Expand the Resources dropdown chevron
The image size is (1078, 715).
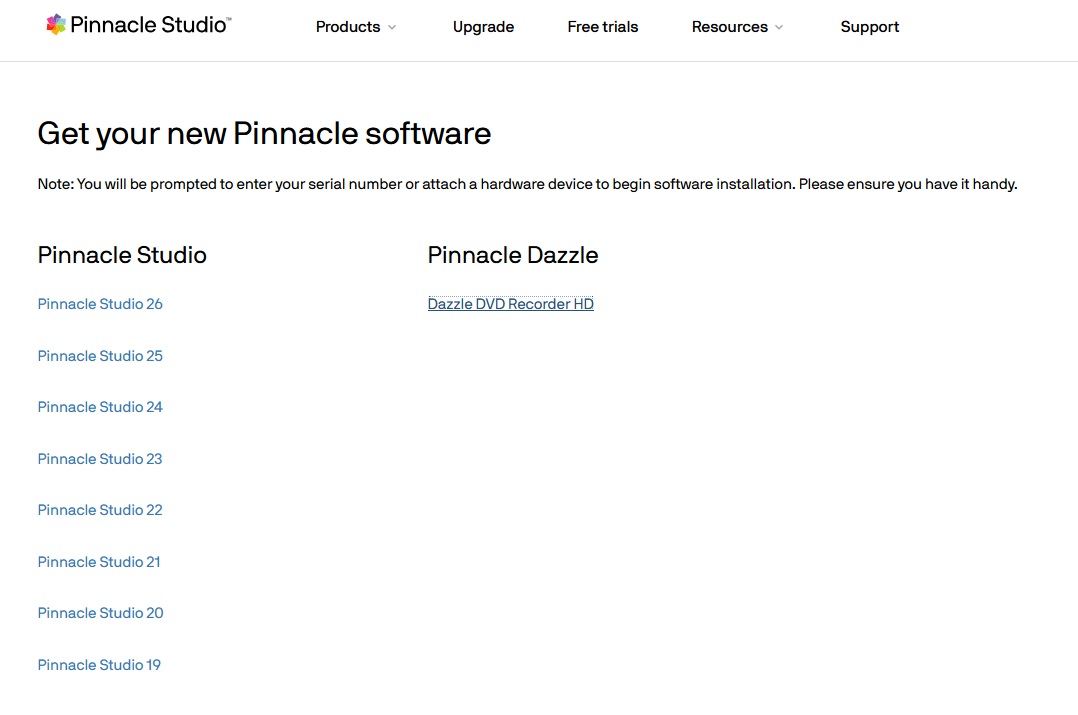coord(779,28)
